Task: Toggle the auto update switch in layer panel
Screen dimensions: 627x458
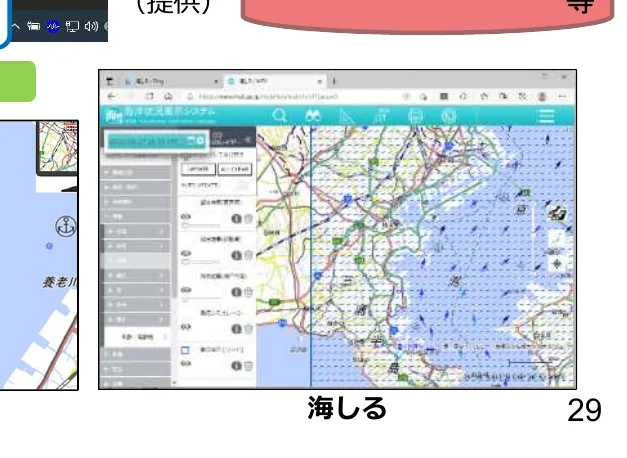Action: (241, 186)
